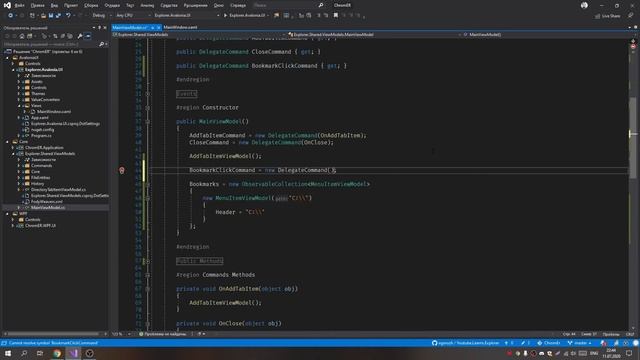Click the editor vertical scrollbar thumb
640x360 pixels.
(633, 138)
